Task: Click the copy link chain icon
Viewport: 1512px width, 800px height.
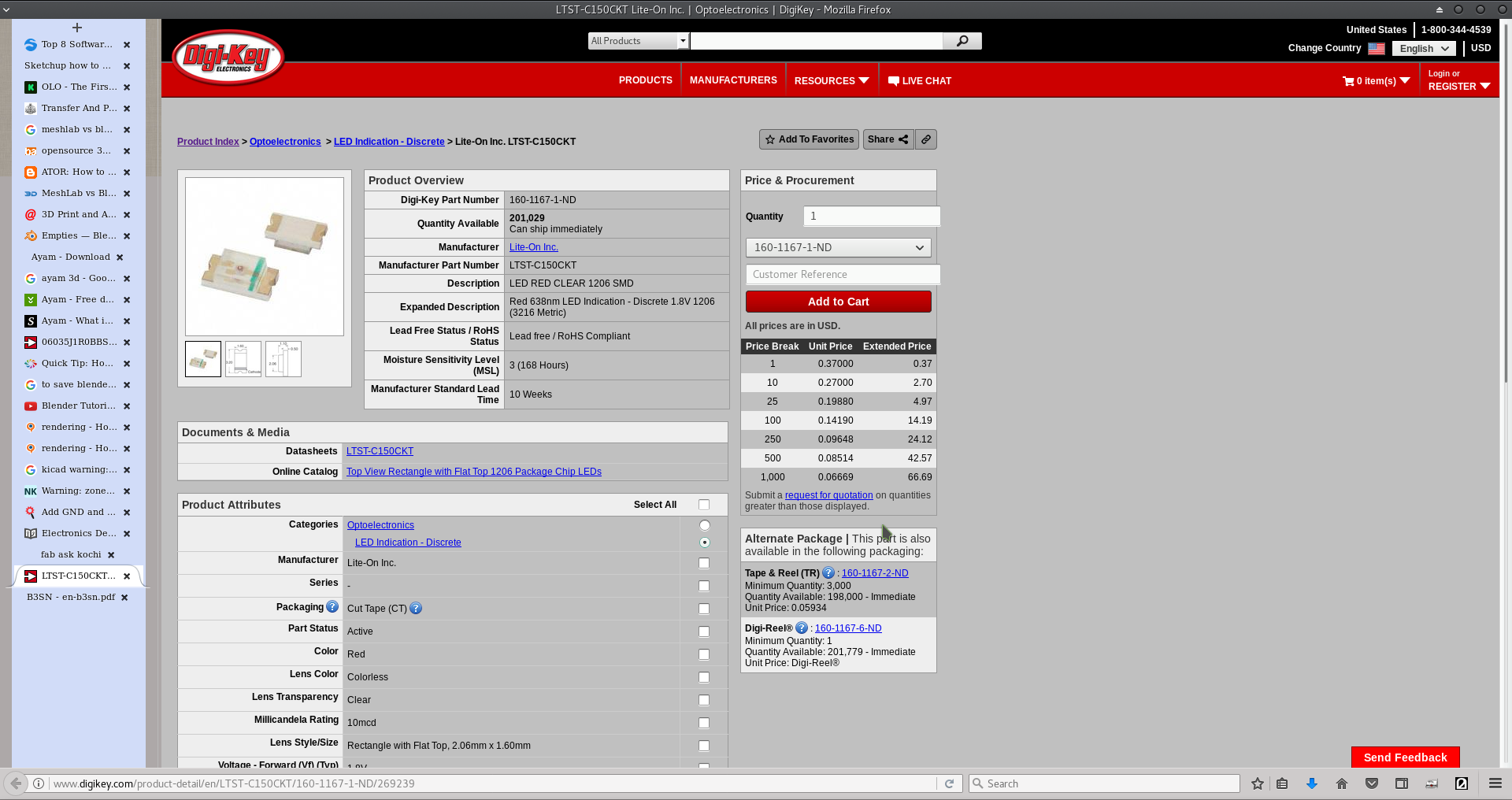Action: point(927,139)
